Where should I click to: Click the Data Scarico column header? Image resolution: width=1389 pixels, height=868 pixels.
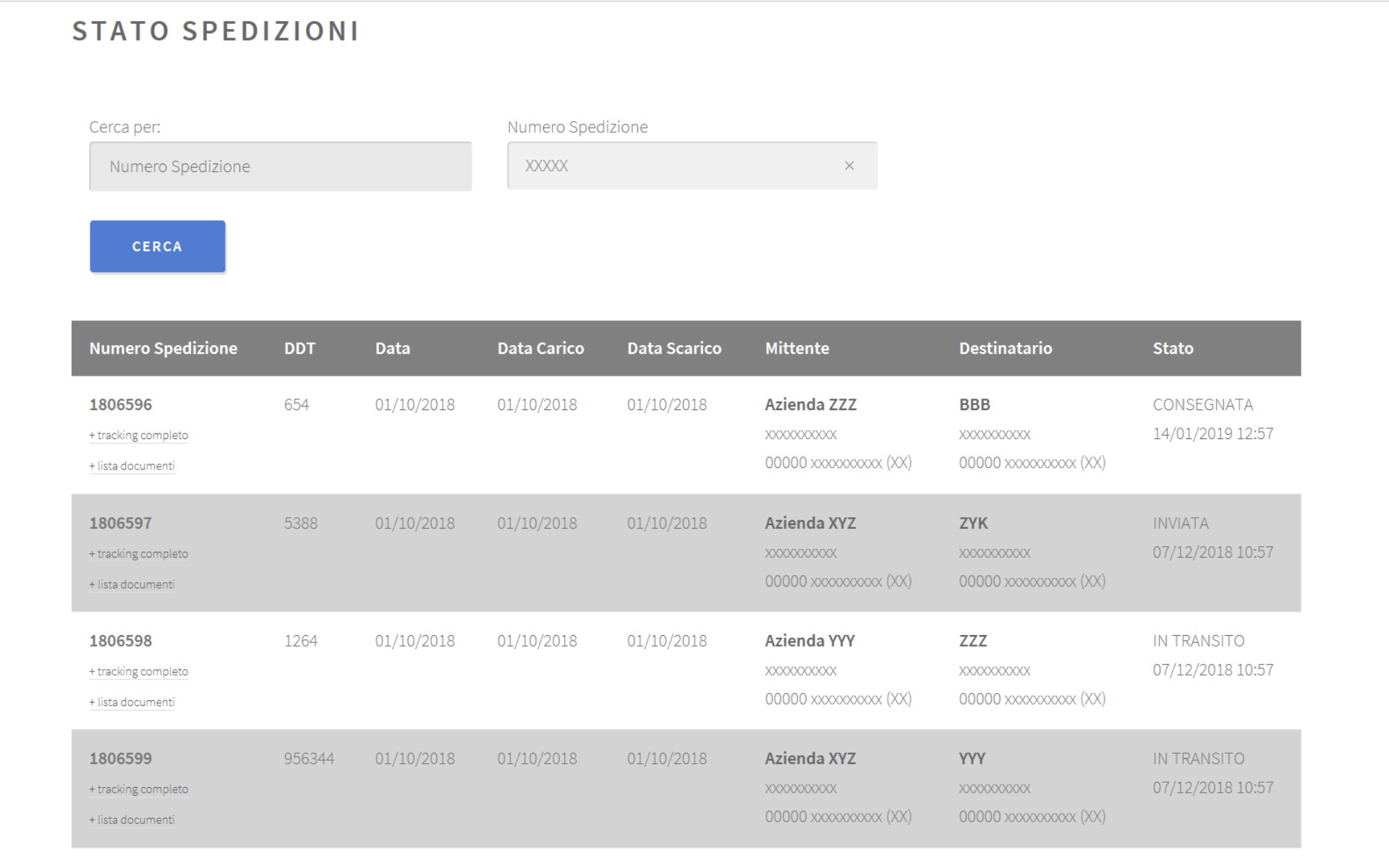pos(674,349)
